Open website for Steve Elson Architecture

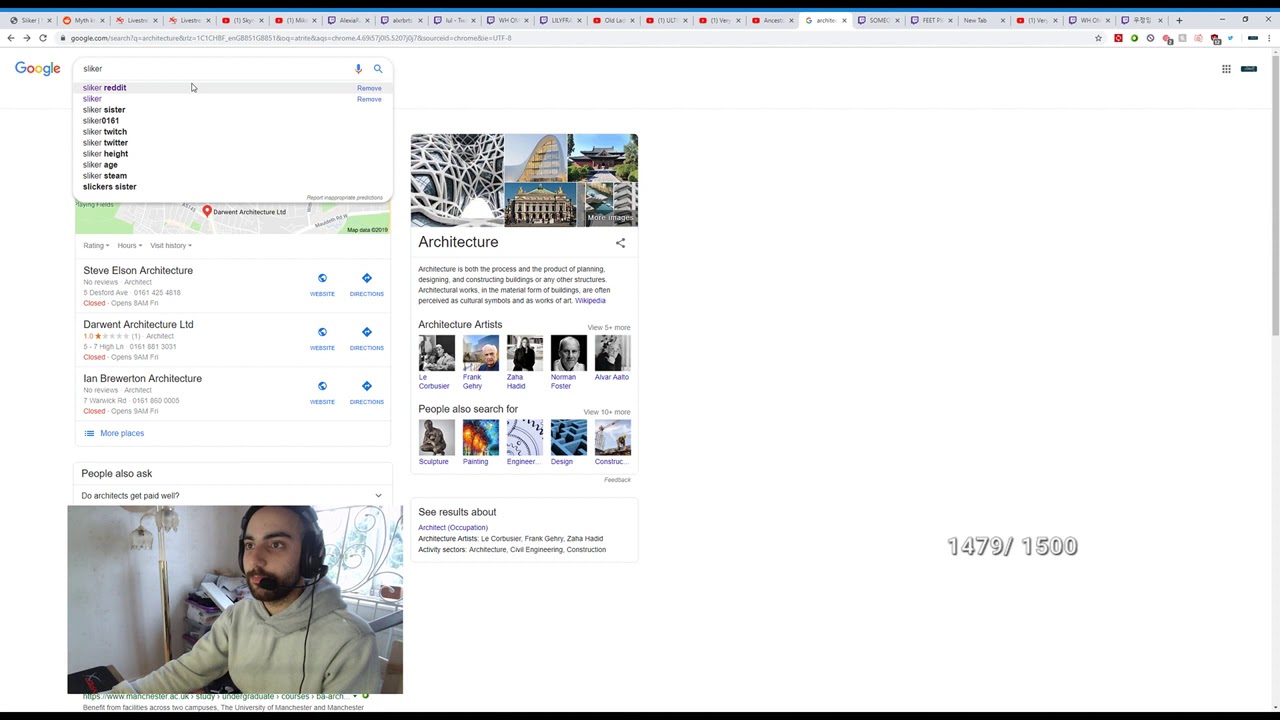322,284
